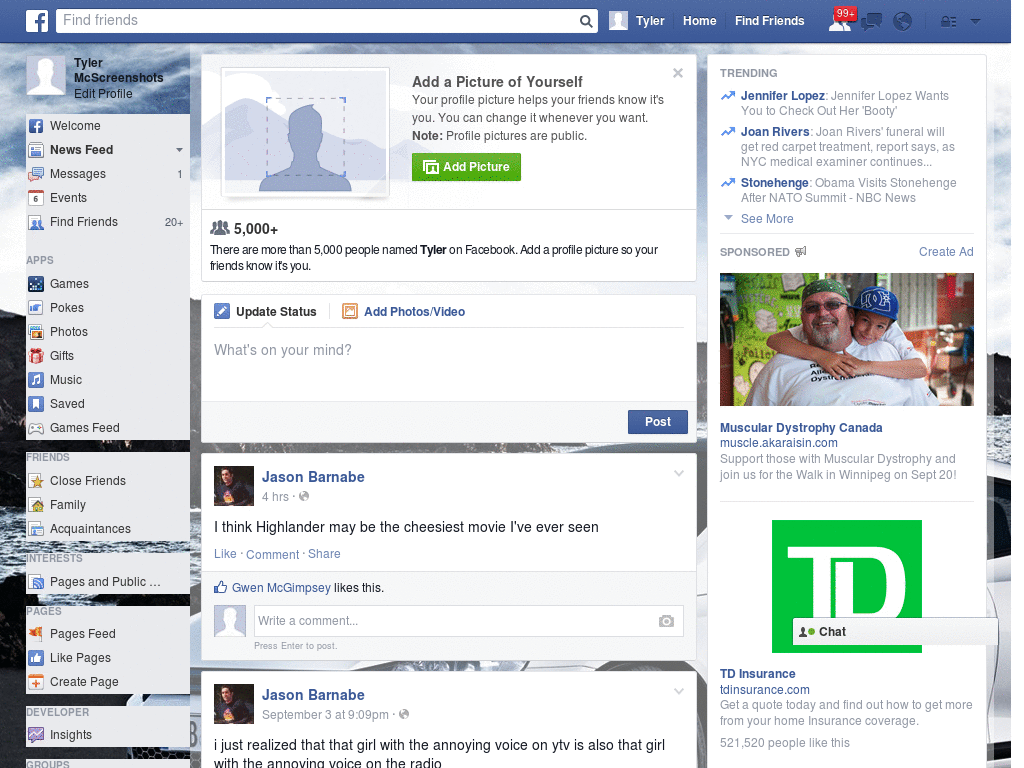Open options chevron on September 3 post
Screen dimensions: 1024x768
679,691
